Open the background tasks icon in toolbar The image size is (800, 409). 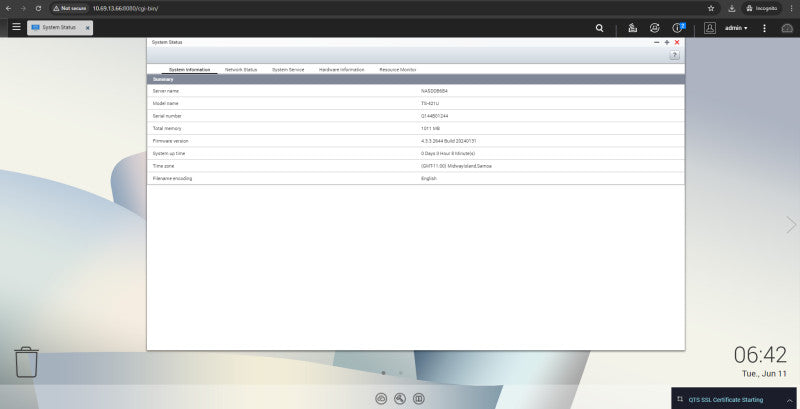coord(633,28)
